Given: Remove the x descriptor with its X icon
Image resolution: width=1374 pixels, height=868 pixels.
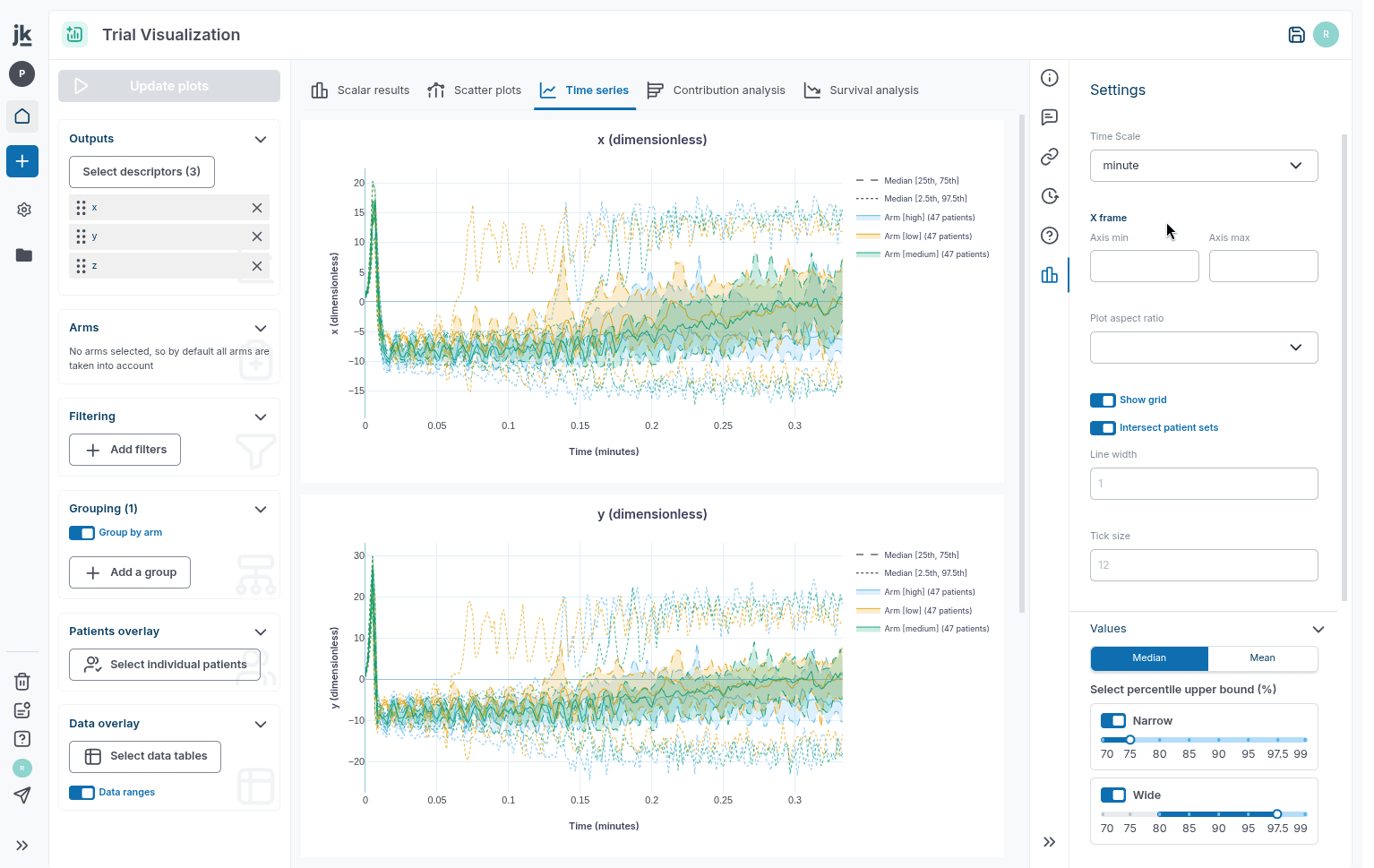Looking at the screenshot, I should [257, 208].
